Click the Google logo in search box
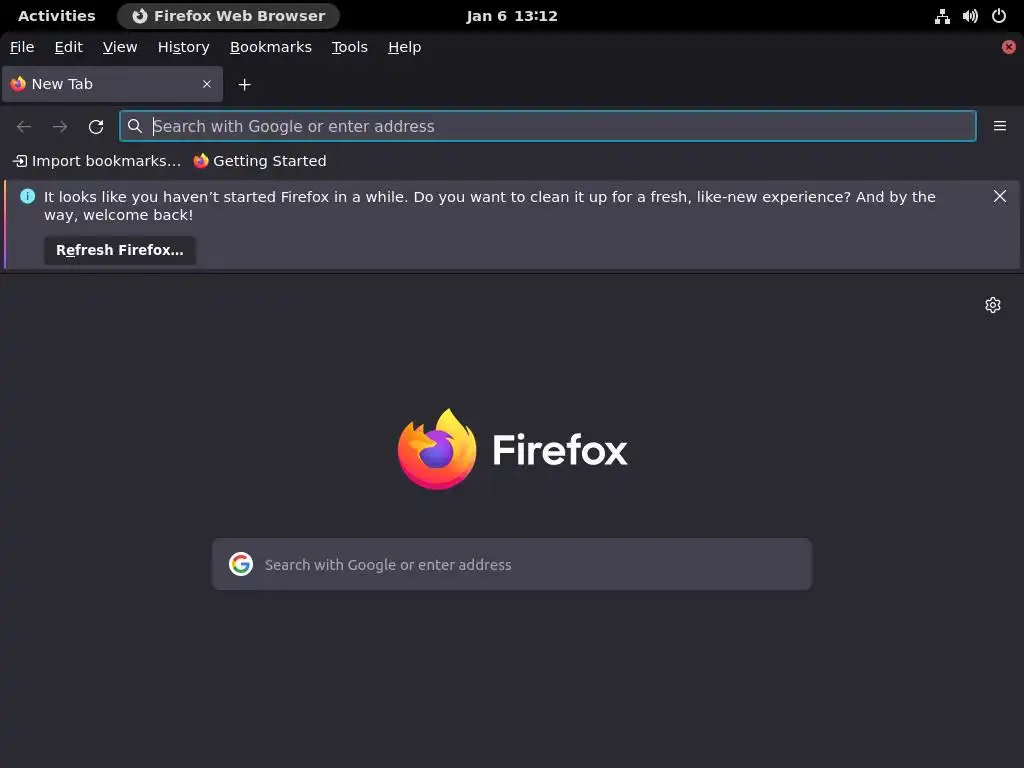The height and width of the screenshot is (768, 1024). [241, 564]
